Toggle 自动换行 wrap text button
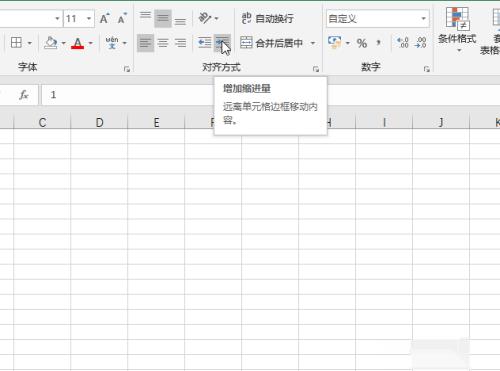Viewport: 500px width, 371px height. (267, 18)
